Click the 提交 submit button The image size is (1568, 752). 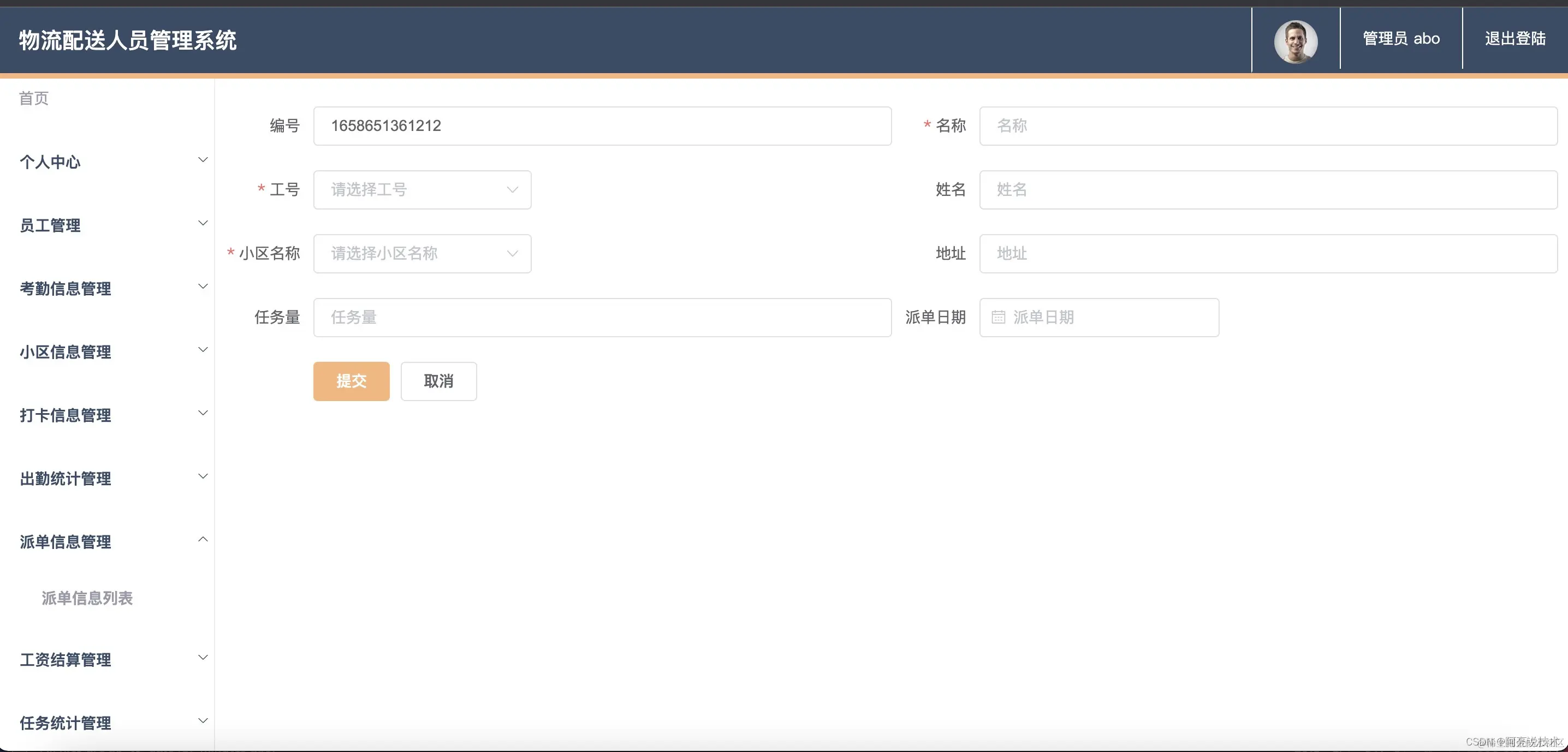tap(351, 381)
